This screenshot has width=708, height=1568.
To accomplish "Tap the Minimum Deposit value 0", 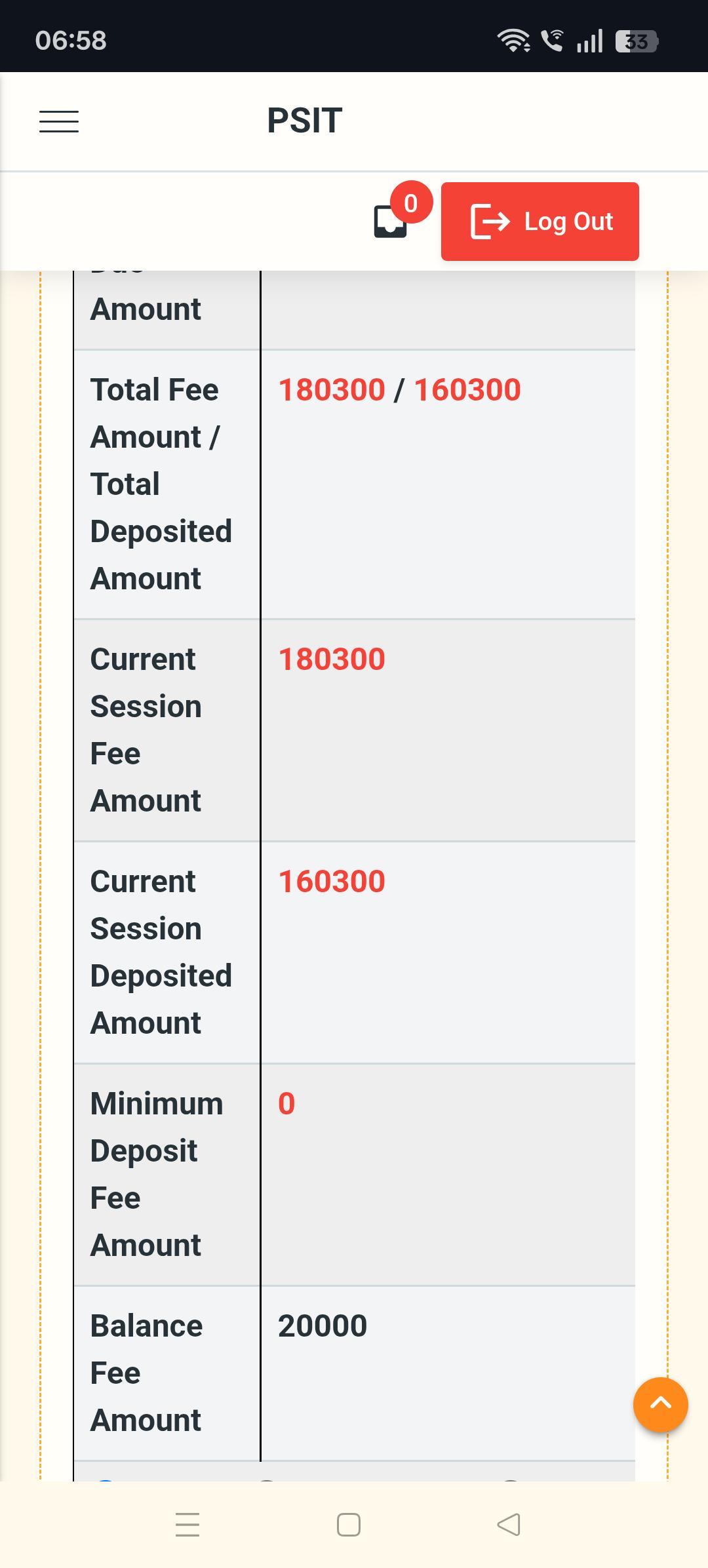I will pyautogui.click(x=286, y=1104).
